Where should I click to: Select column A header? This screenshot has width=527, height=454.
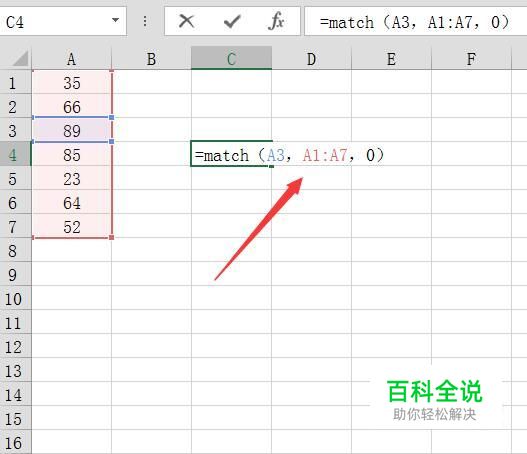[71, 58]
